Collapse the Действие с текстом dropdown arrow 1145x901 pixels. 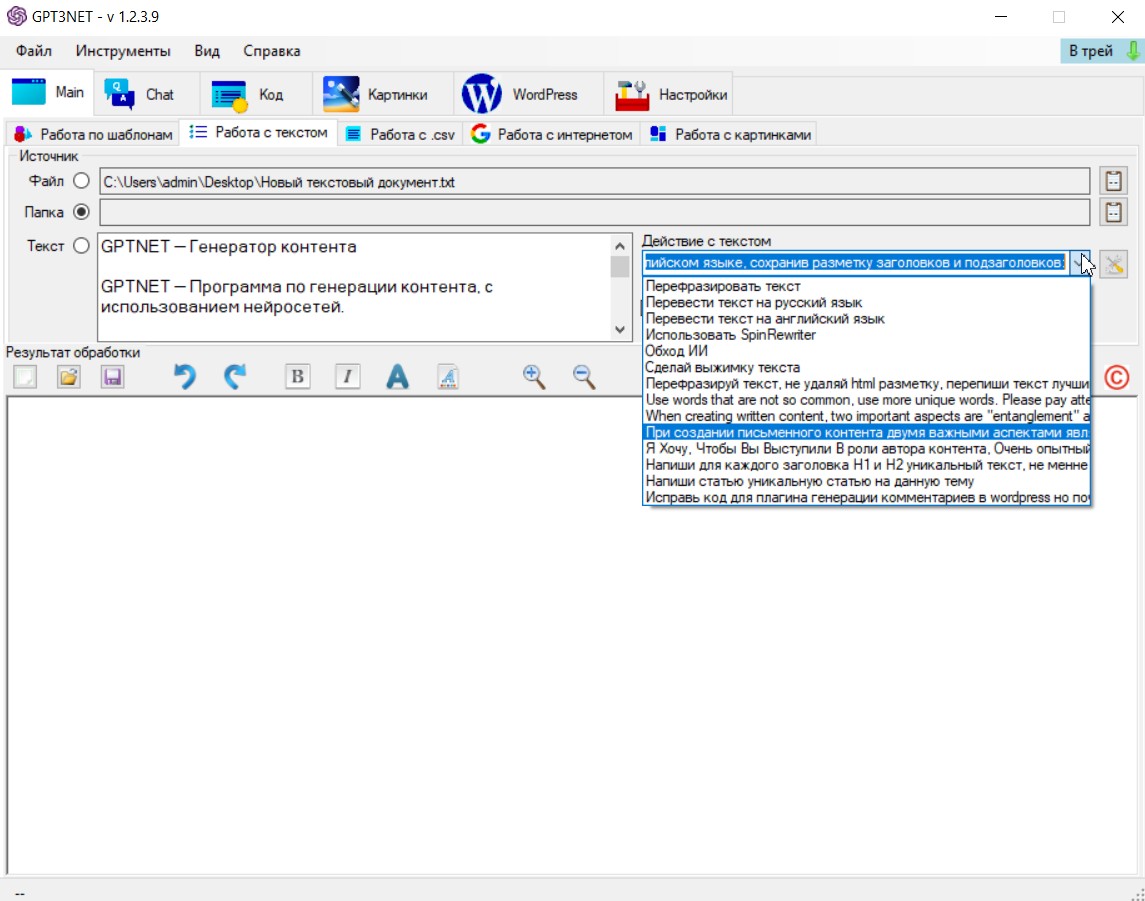1080,263
